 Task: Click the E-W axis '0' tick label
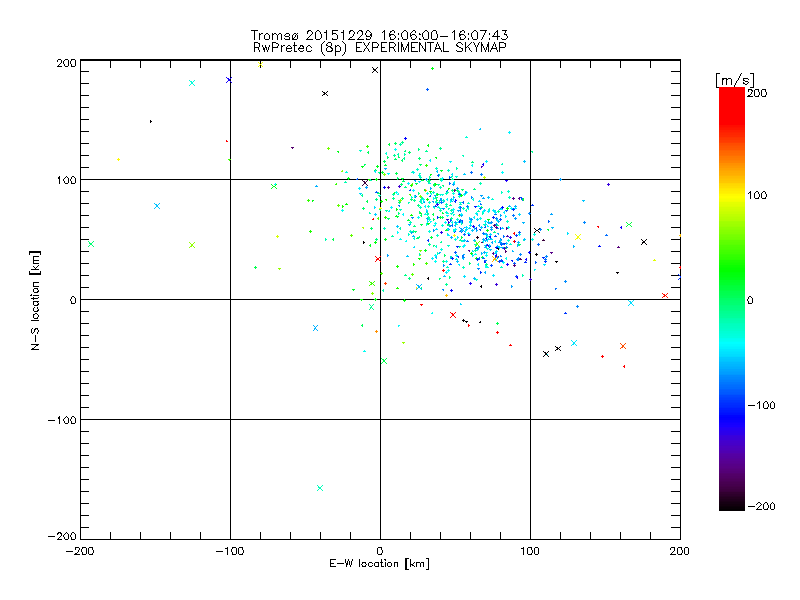point(380,551)
